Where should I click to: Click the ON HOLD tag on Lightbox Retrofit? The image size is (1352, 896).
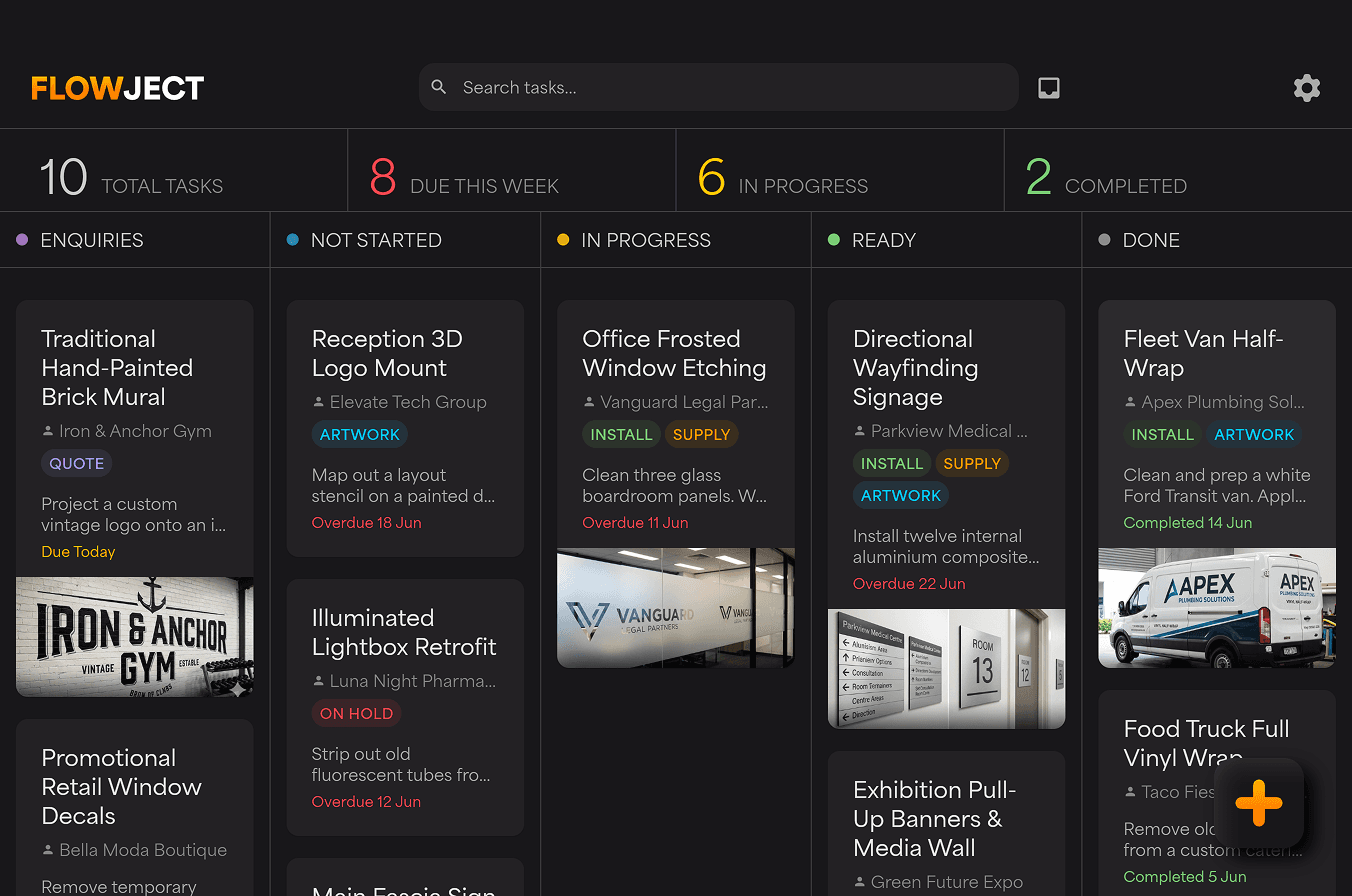click(x=357, y=713)
